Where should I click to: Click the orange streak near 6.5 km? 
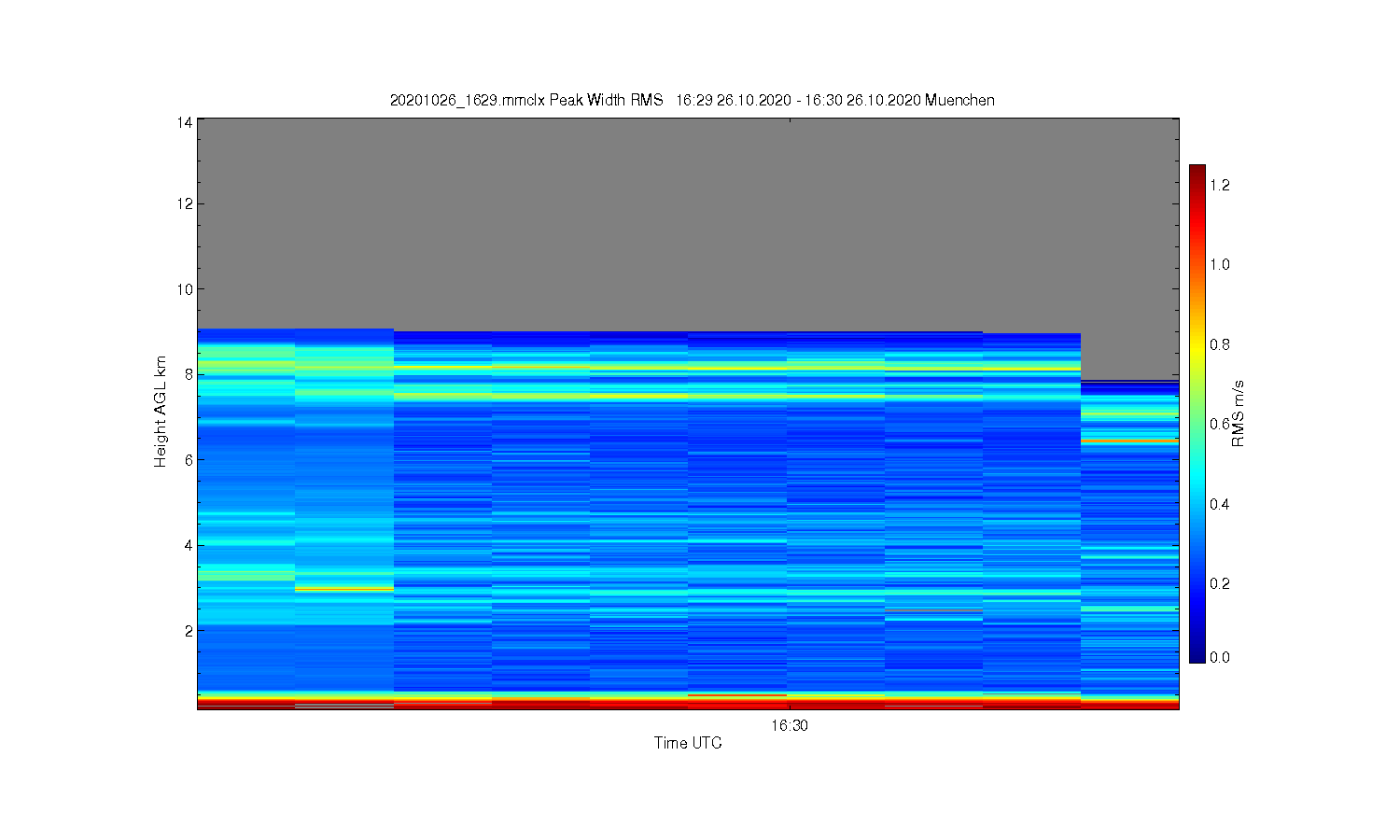(x=1129, y=441)
